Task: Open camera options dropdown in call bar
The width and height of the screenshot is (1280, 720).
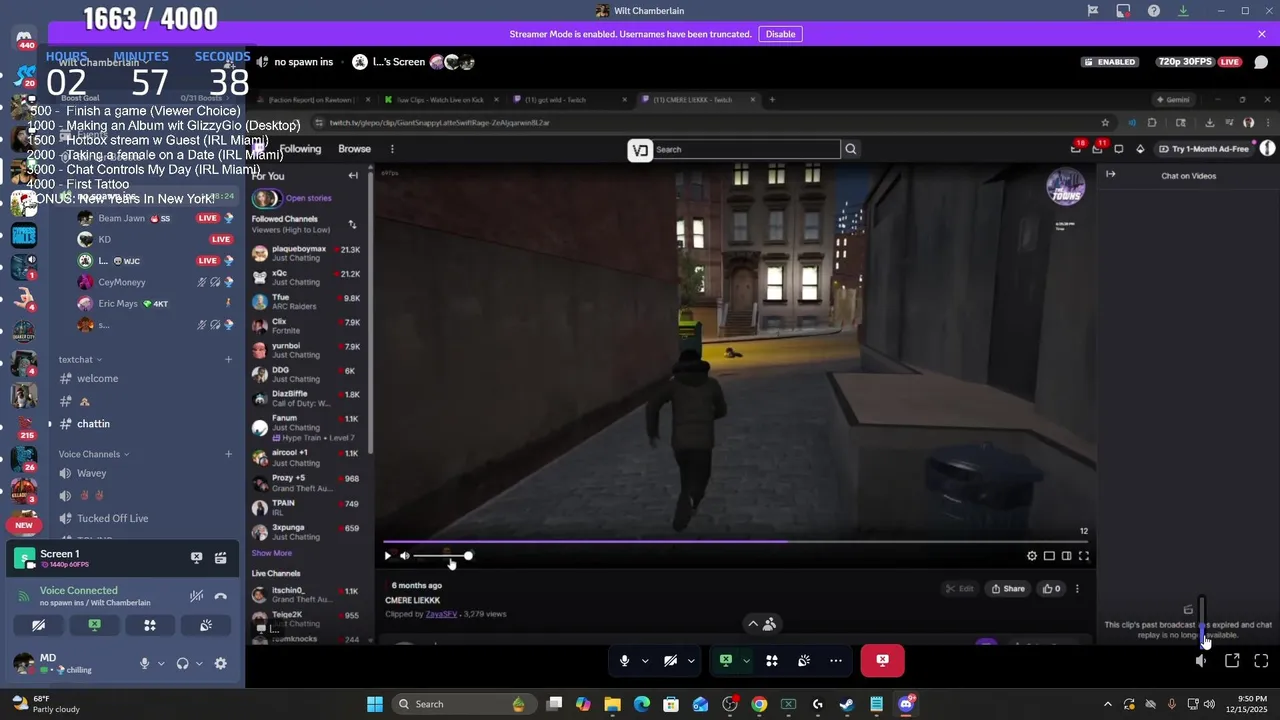Action: pyautogui.click(x=691, y=661)
